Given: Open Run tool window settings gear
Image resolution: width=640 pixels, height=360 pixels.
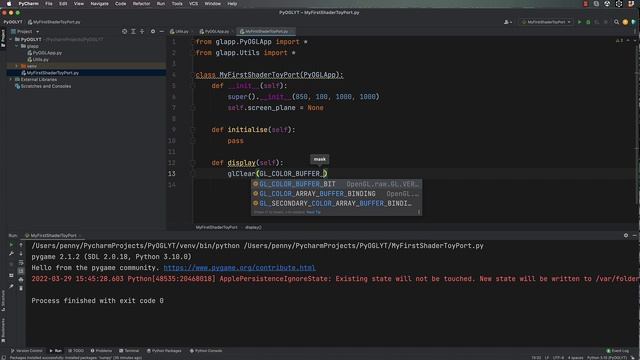Looking at the screenshot, I should [x=626, y=236].
